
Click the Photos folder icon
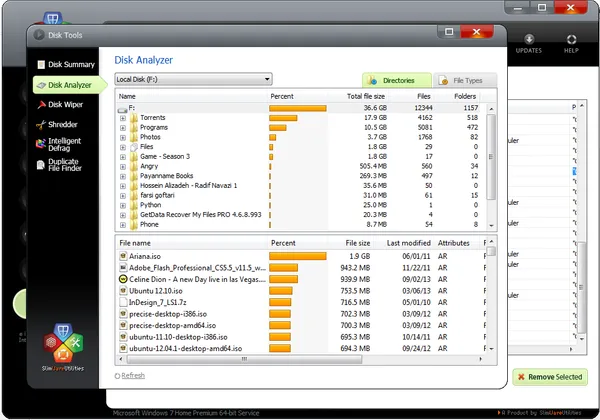tap(134, 137)
